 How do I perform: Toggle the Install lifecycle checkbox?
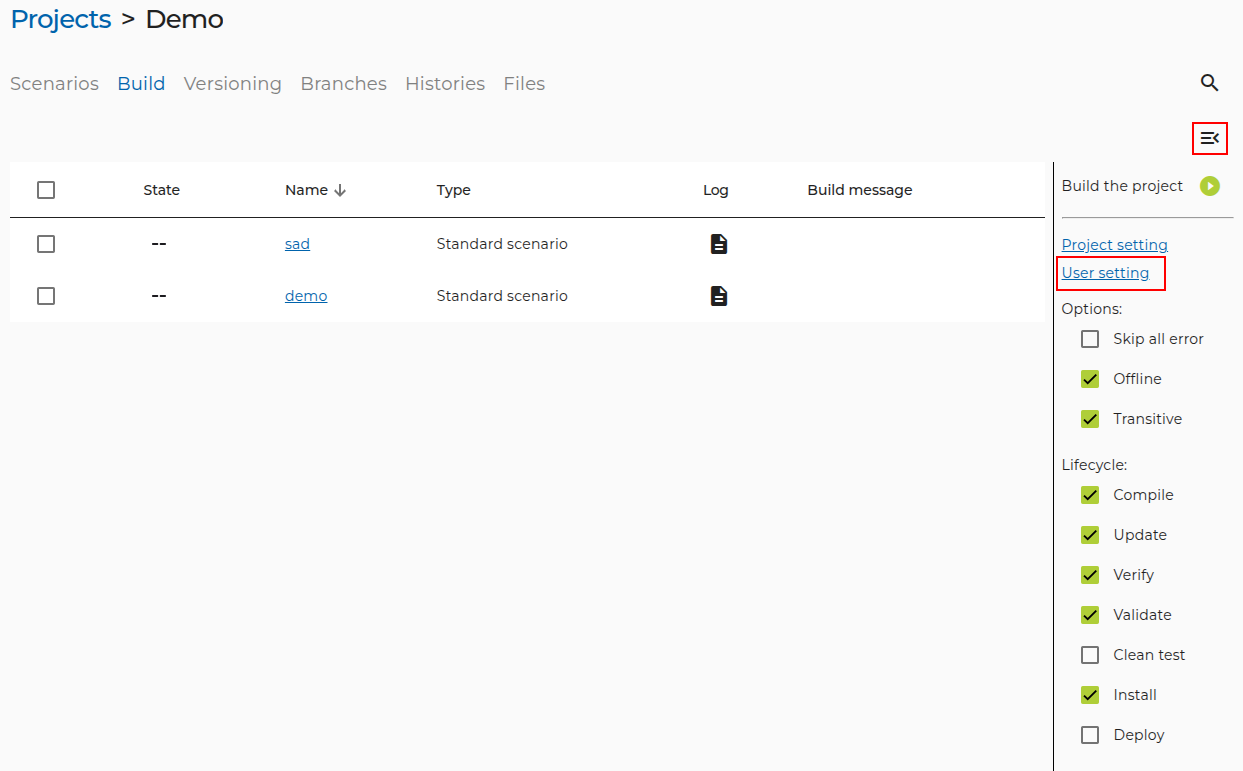(x=1090, y=695)
